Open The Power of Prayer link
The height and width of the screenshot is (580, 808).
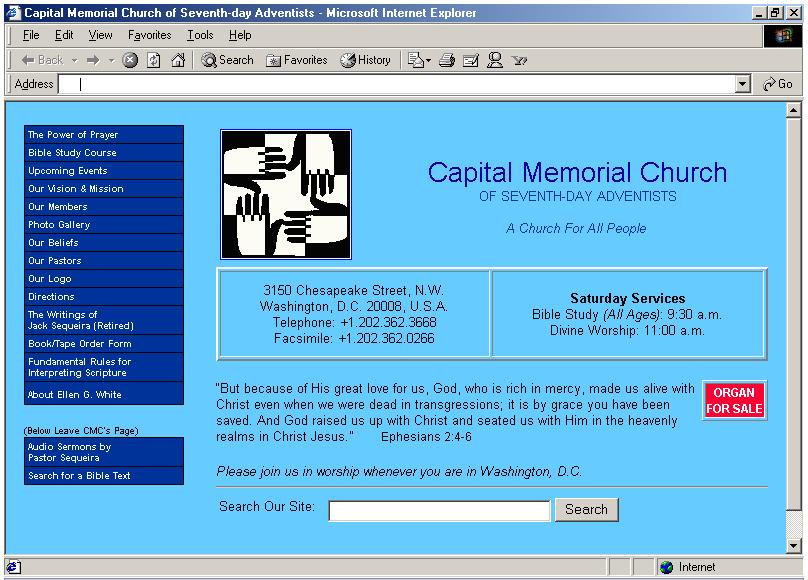(x=104, y=134)
